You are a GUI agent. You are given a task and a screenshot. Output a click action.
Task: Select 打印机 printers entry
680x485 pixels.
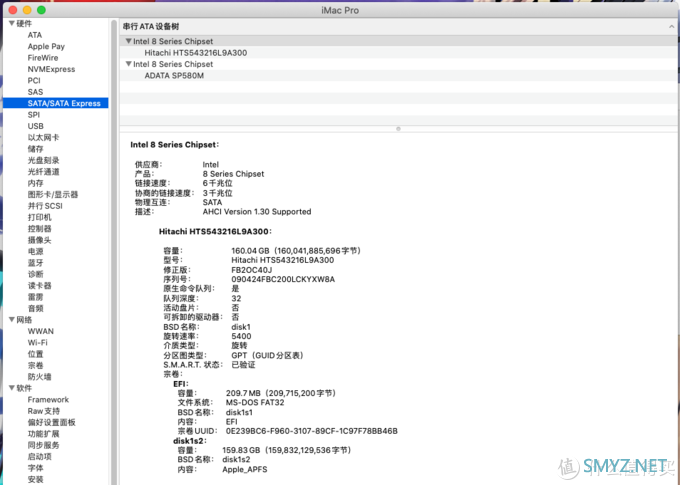[39, 217]
